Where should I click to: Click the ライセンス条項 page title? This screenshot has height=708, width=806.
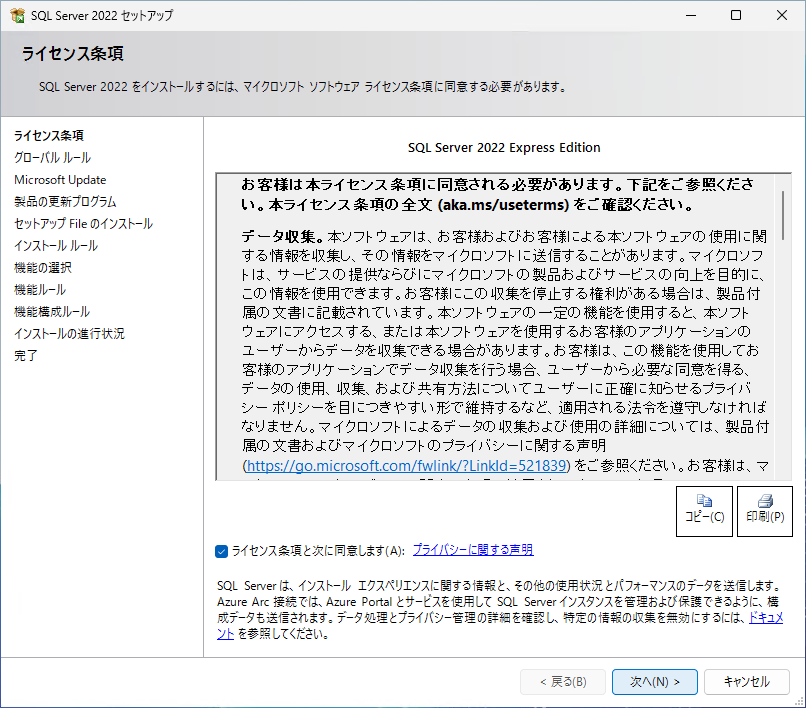[x=72, y=53]
